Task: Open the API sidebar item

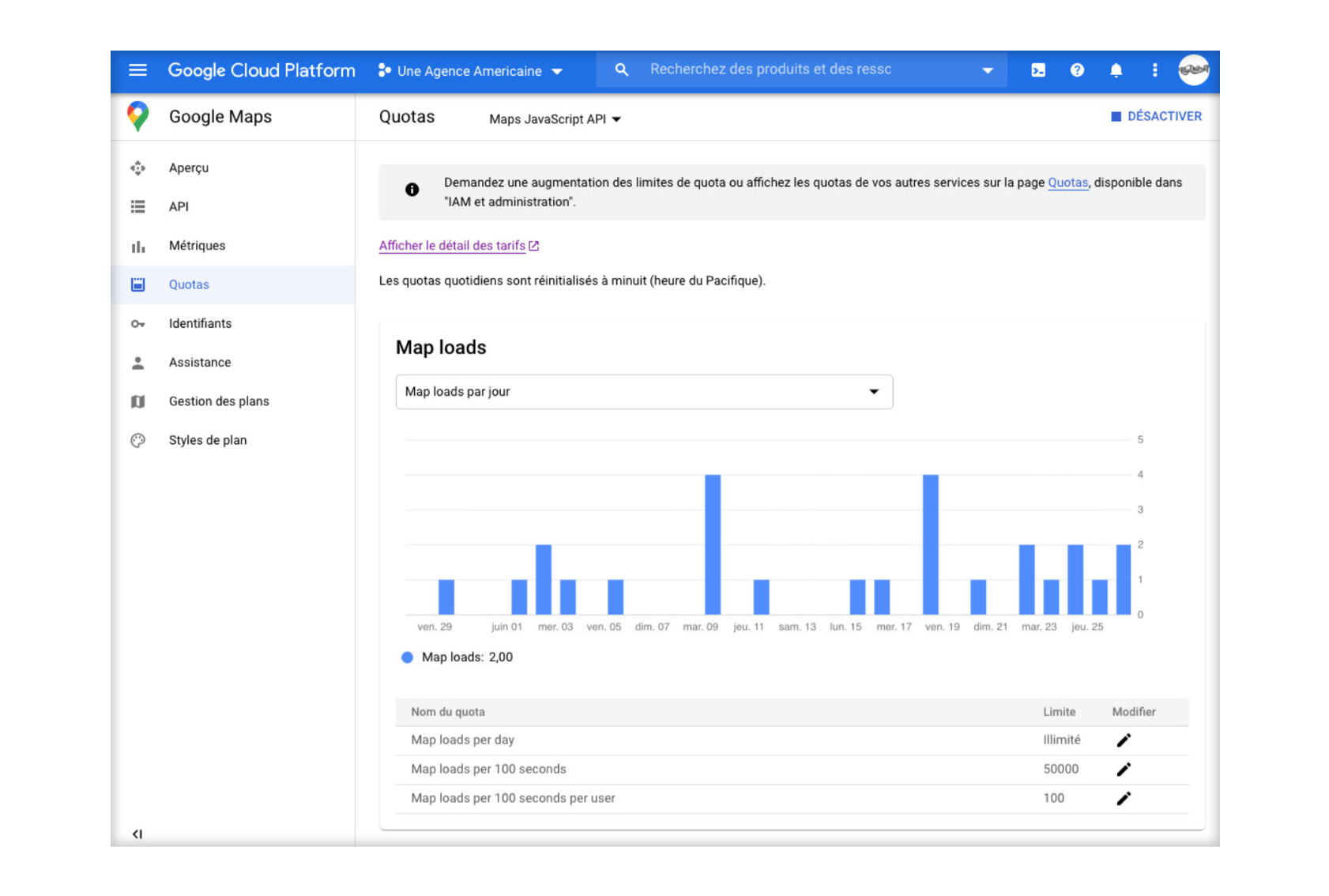Action: (x=179, y=207)
